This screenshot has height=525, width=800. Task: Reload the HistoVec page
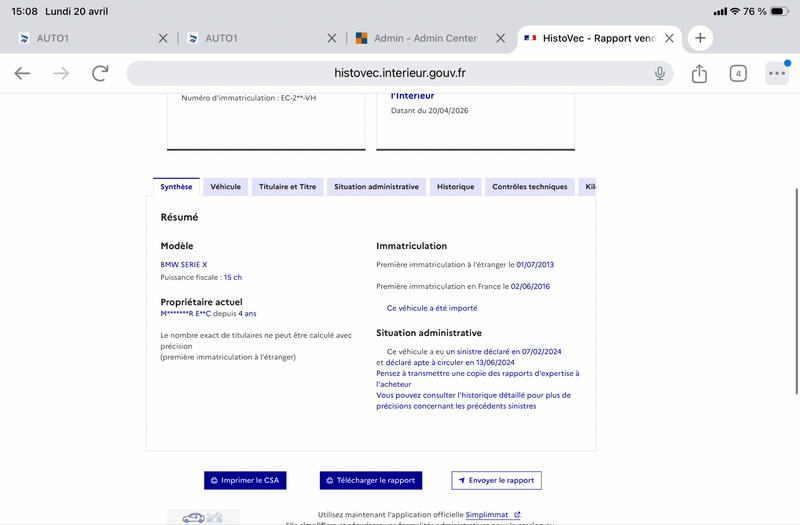100,73
